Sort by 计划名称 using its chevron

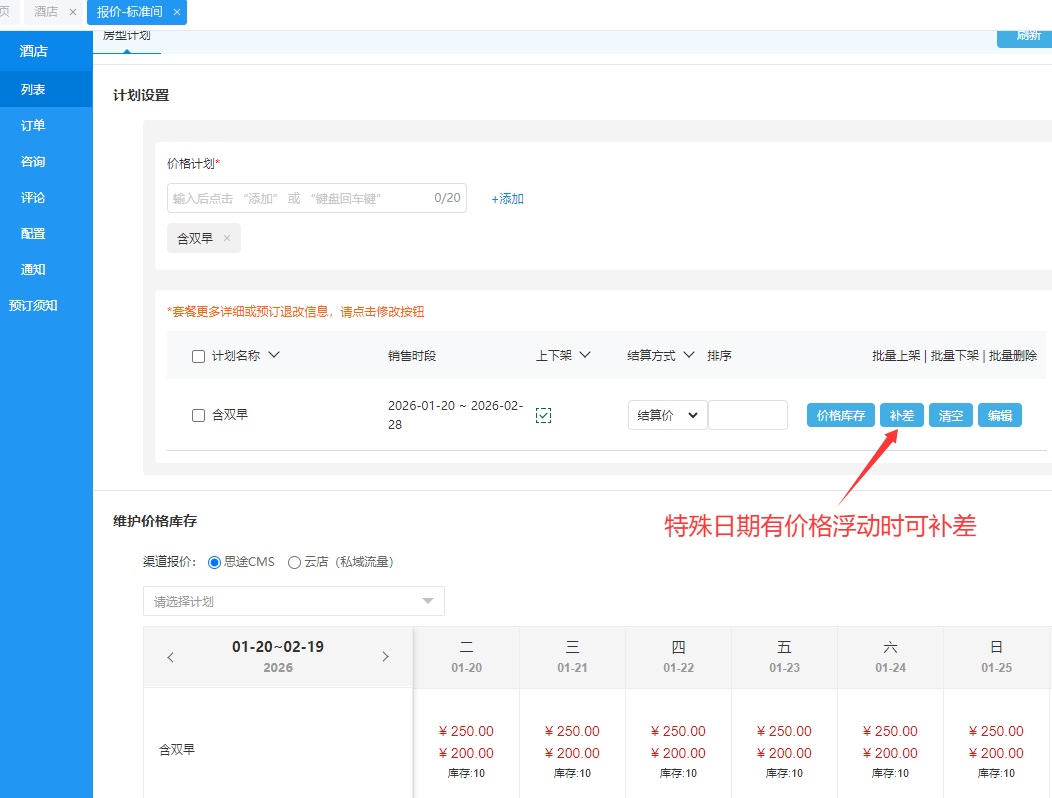[x=275, y=355]
